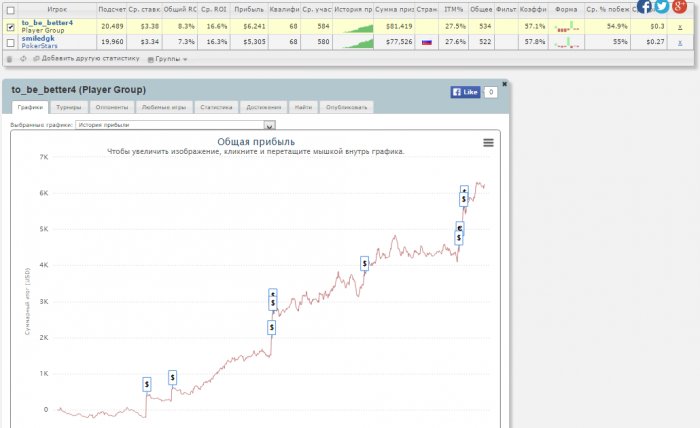Switch to the Турниры tab
Viewport: 700px width, 428px height.
[x=69, y=107]
